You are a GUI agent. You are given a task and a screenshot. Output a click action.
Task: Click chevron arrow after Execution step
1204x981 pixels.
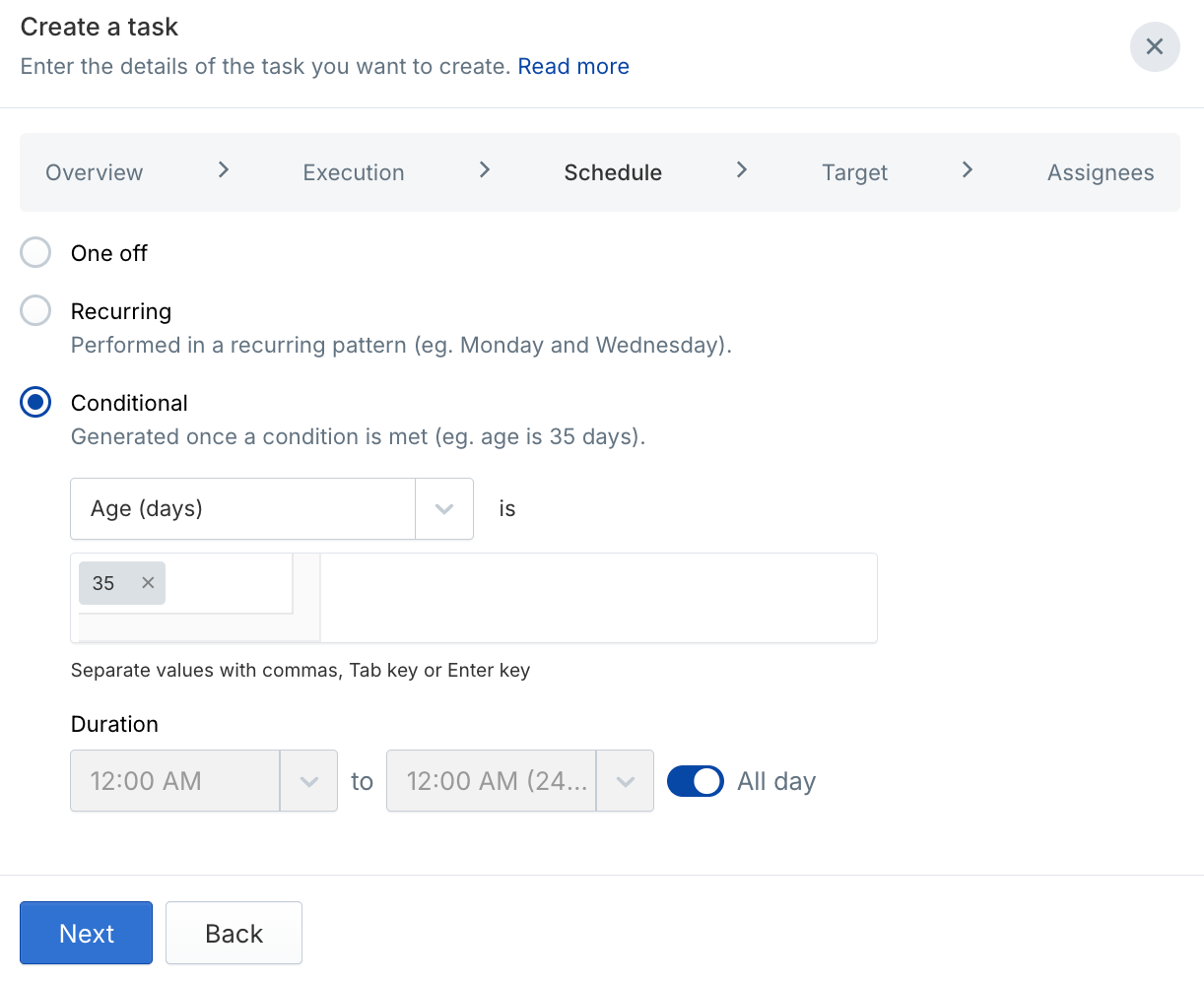click(484, 170)
